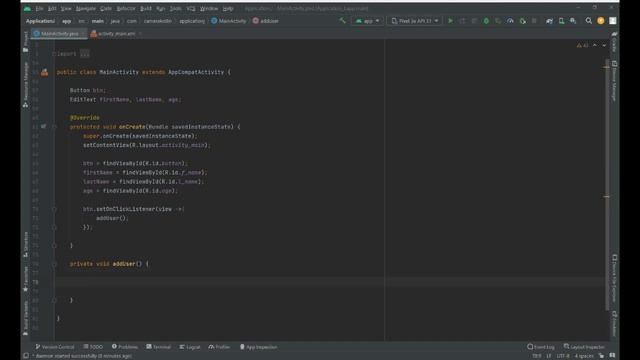Image resolution: width=640 pixels, height=360 pixels.
Task: Collapse the onCreate method fold marker
Action: click(54, 127)
